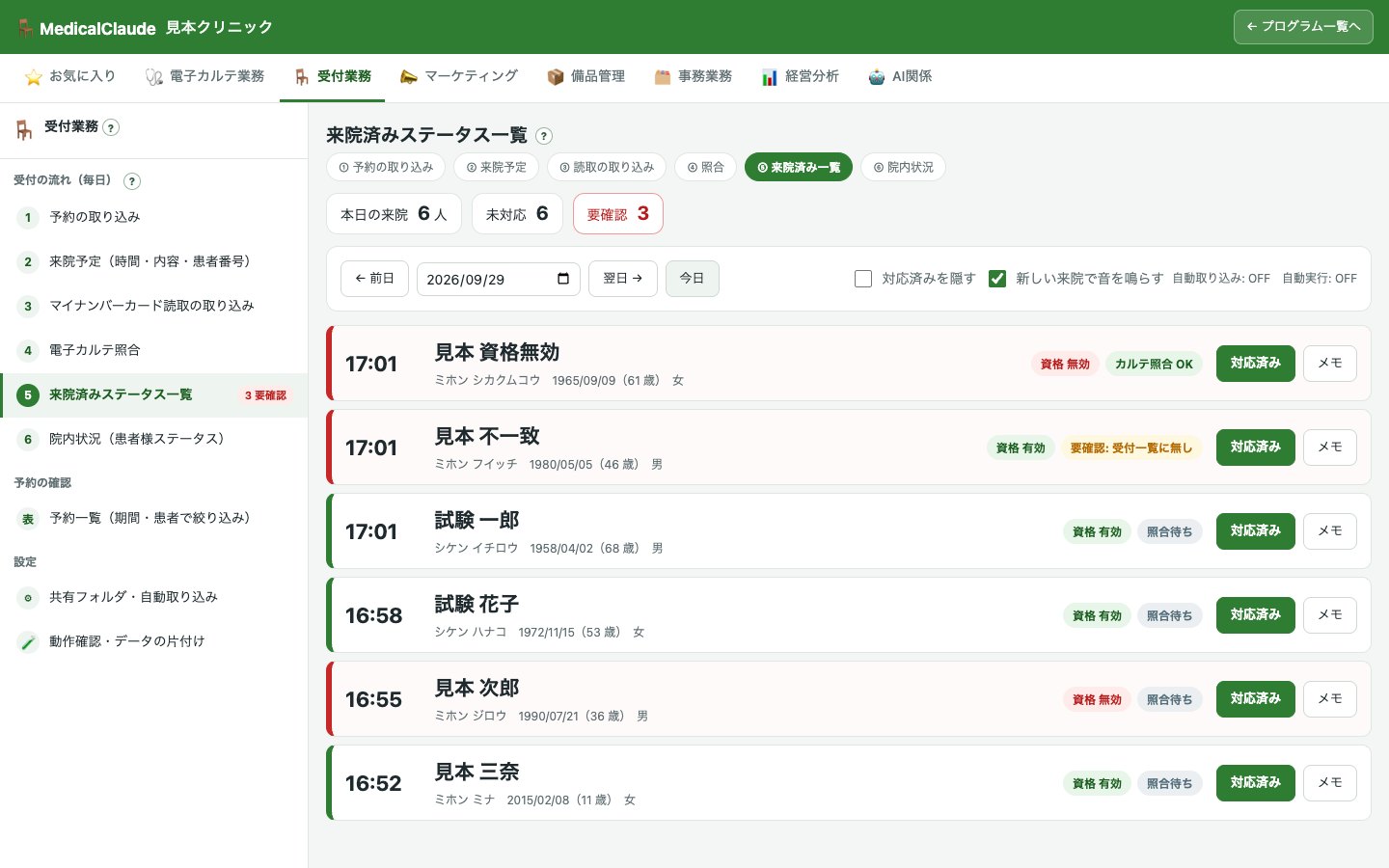The height and width of the screenshot is (868, 1389).
Task: Open help icon beside 来院済みステータス一覧 title
Action: 544,136
